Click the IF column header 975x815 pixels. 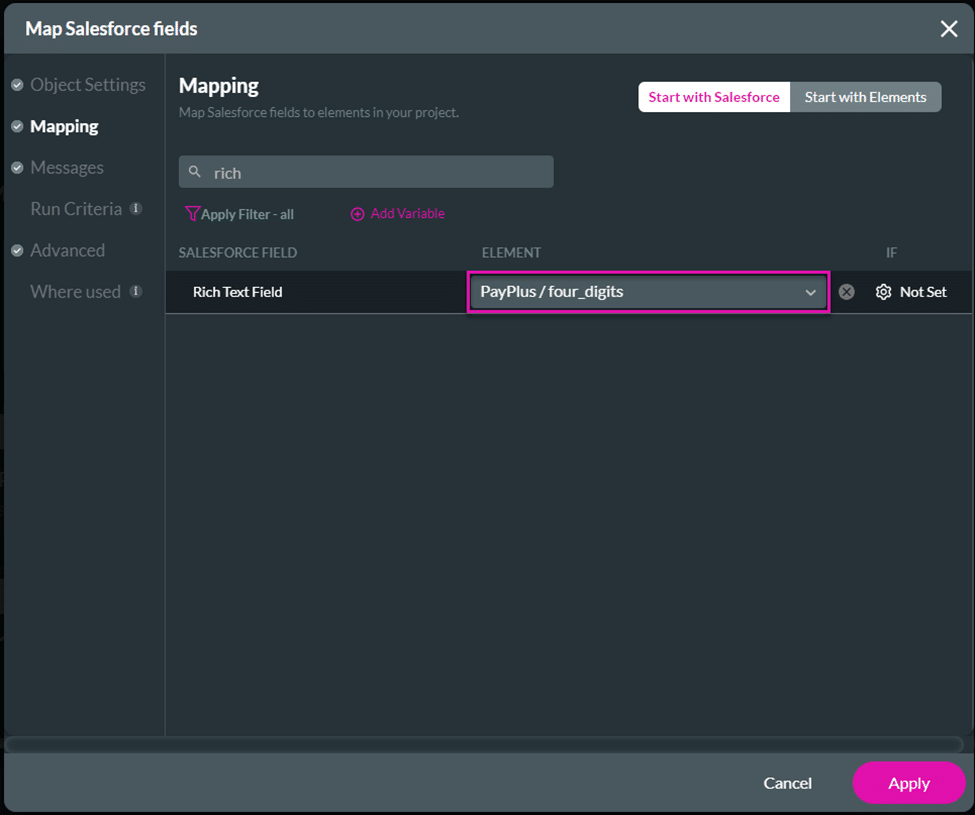[891, 252]
